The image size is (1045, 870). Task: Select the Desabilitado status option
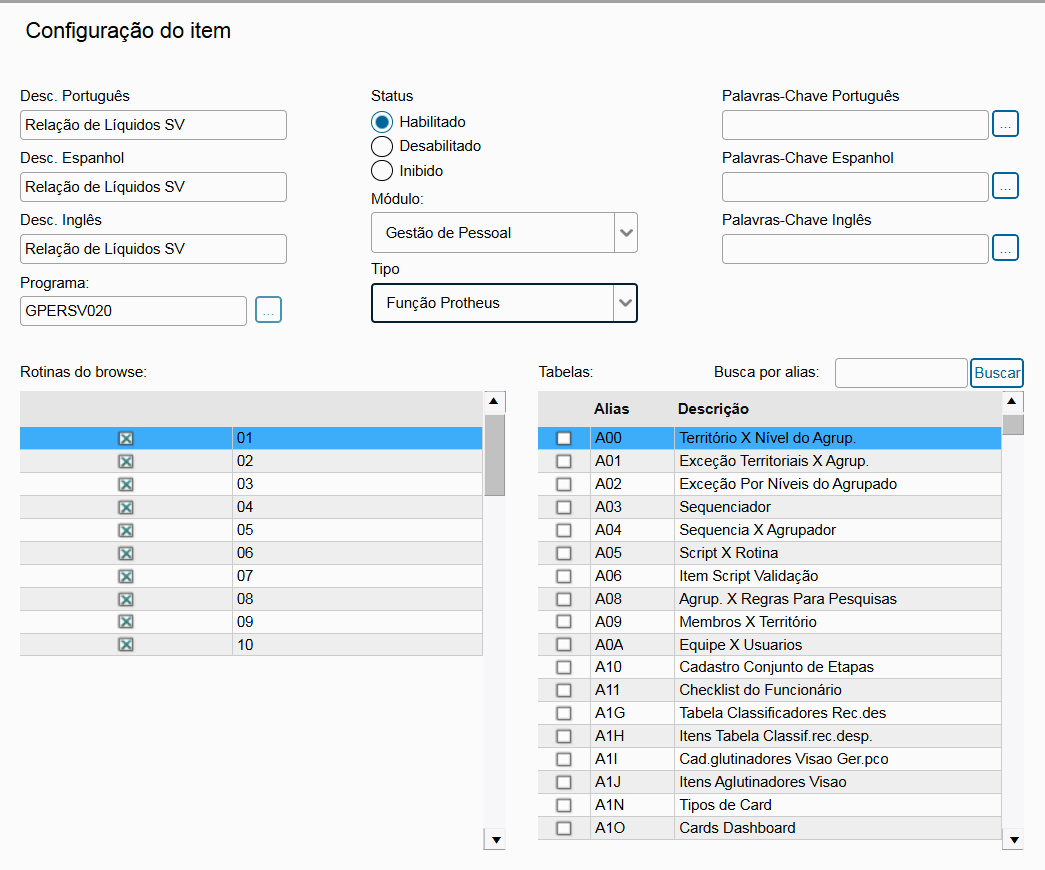tap(382, 146)
